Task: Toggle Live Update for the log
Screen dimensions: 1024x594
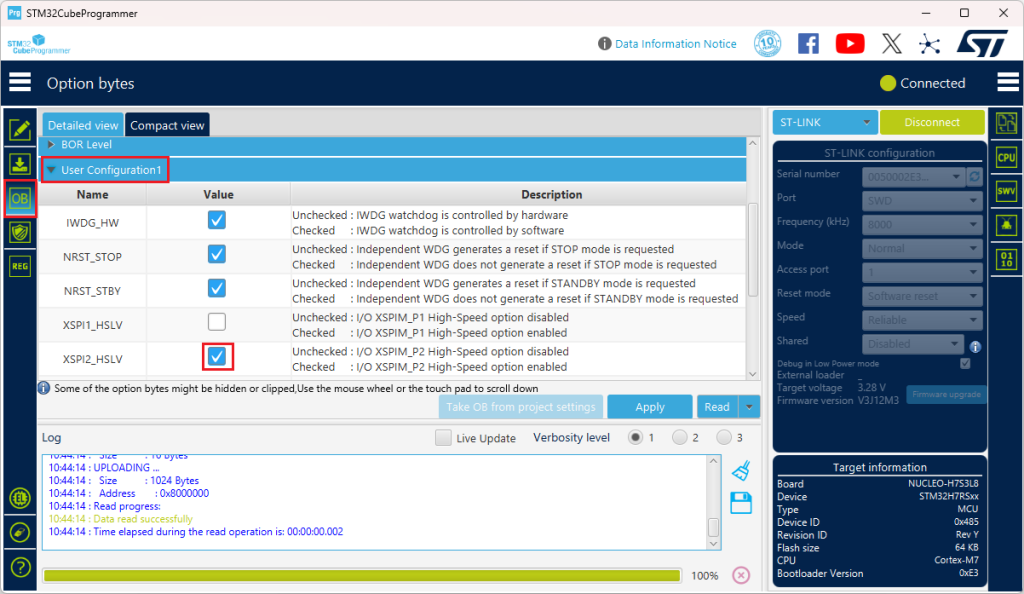Action: click(x=443, y=437)
